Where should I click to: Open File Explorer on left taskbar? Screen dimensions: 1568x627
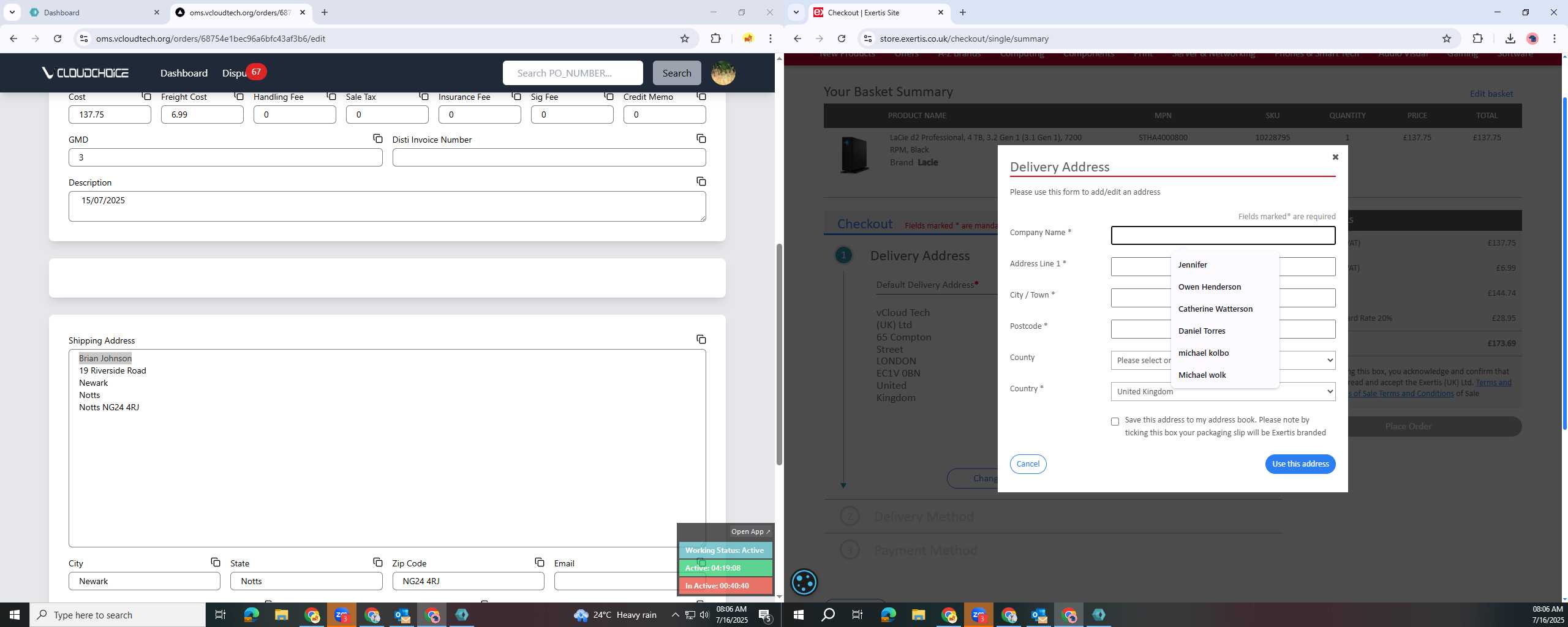tap(281, 615)
